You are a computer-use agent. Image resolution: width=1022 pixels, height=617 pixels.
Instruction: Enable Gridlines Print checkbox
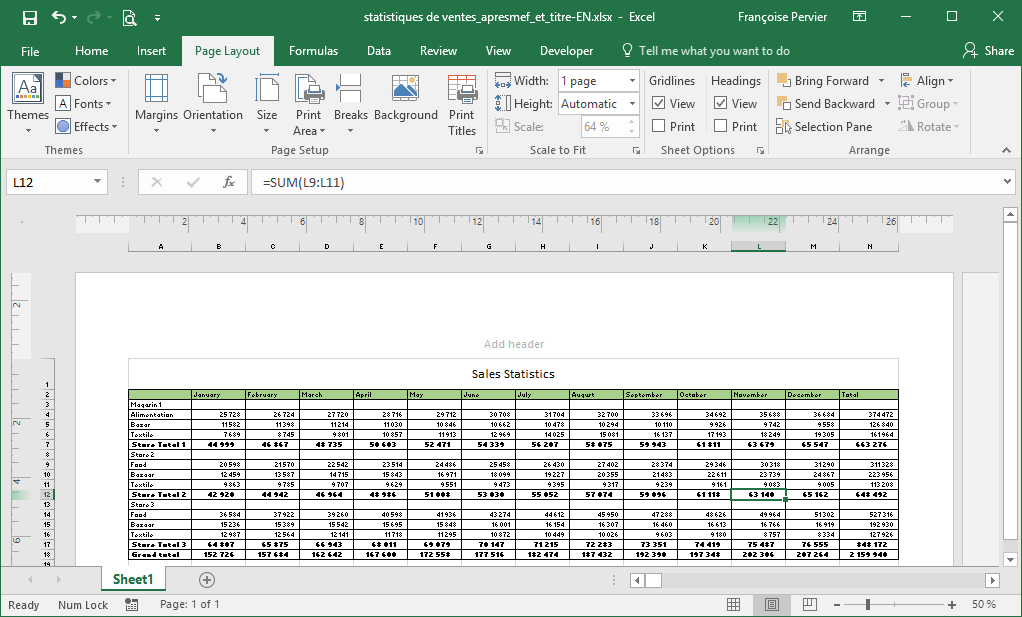coord(659,126)
